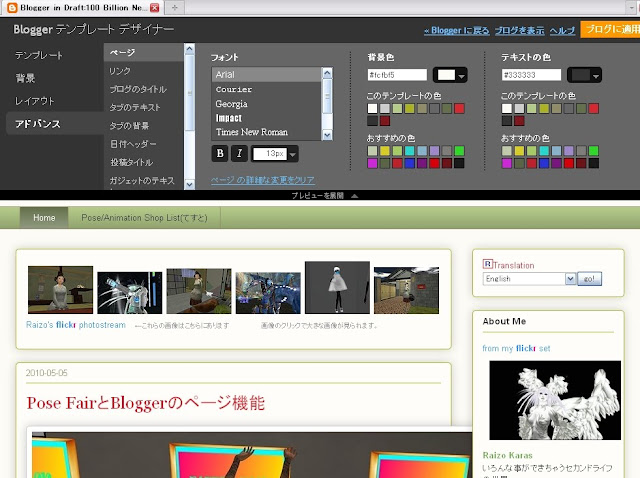Open the white winged avatar photo in About Me
640x478 pixels.
click(555, 400)
